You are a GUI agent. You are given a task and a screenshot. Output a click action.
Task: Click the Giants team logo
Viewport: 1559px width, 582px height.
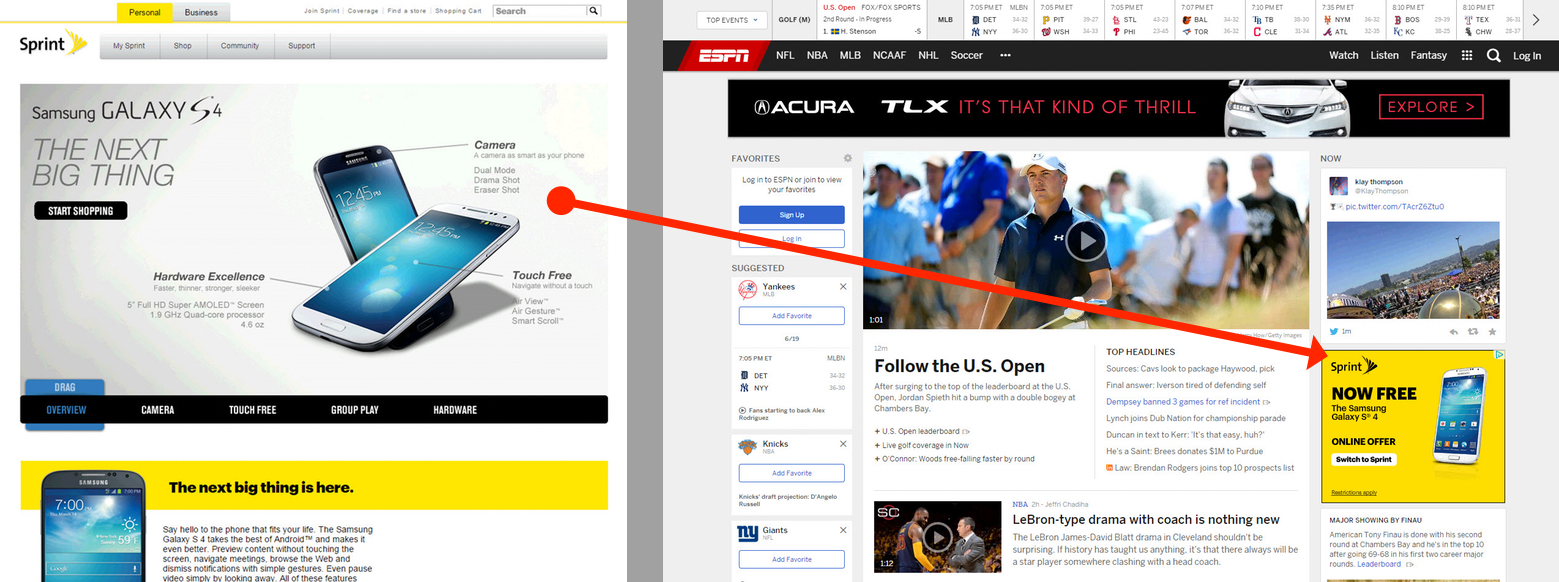click(x=747, y=533)
